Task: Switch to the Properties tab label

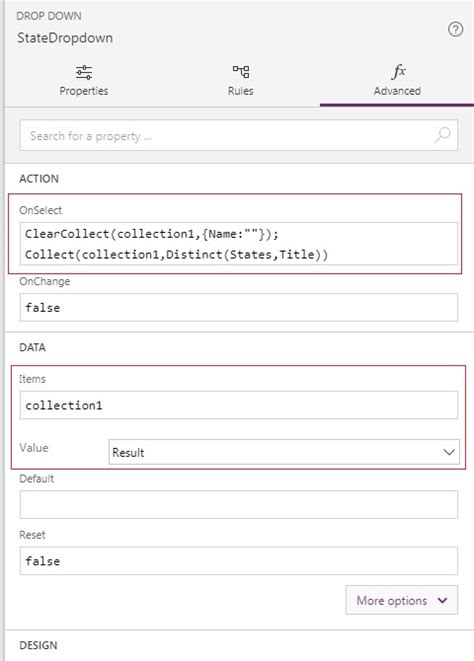Action: click(83, 91)
